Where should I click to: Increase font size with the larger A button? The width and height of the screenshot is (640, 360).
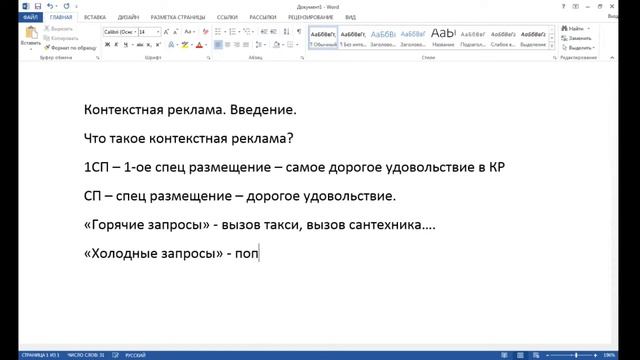166,32
